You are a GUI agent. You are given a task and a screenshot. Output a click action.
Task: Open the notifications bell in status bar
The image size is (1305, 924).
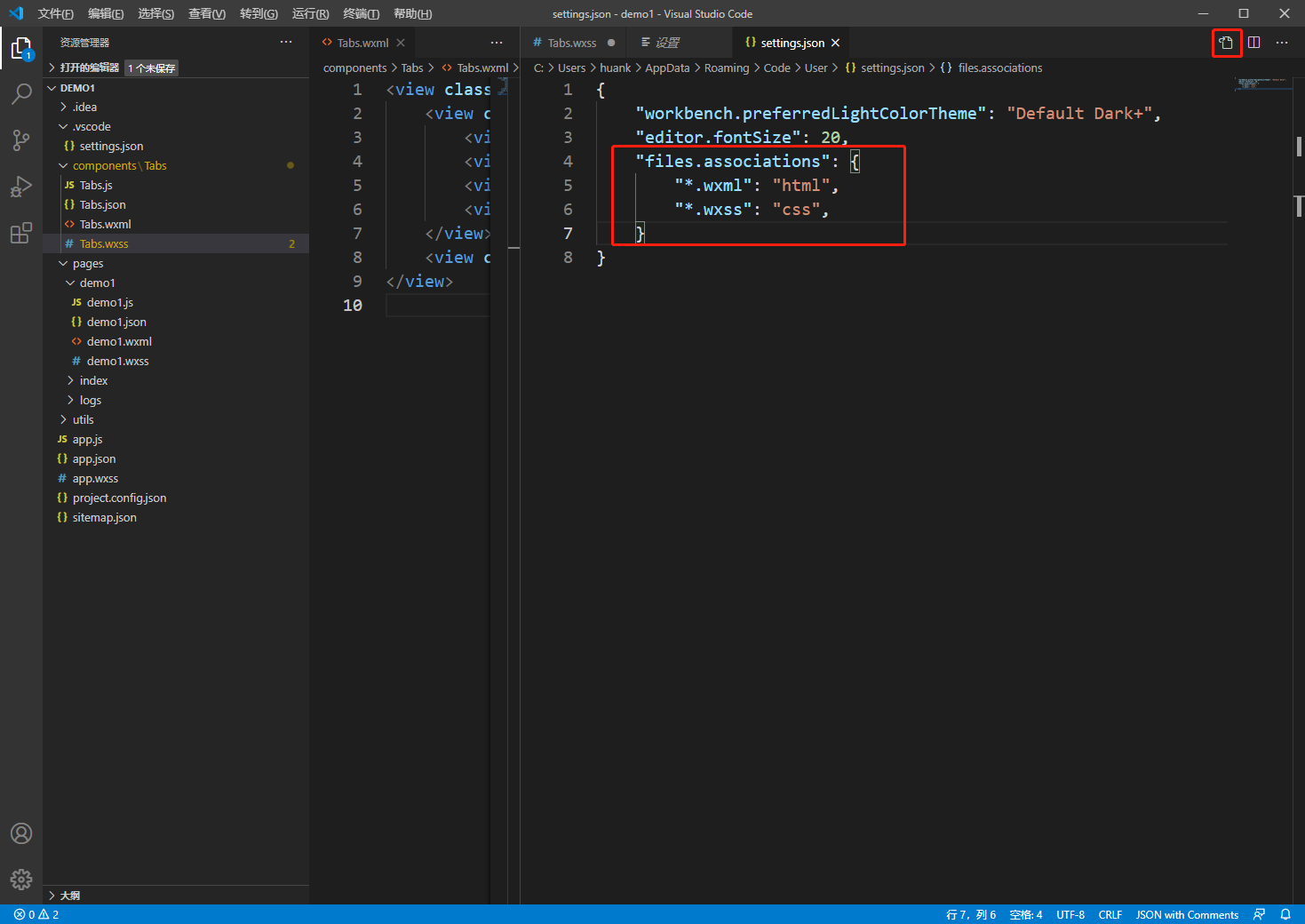tap(1285, 914)
